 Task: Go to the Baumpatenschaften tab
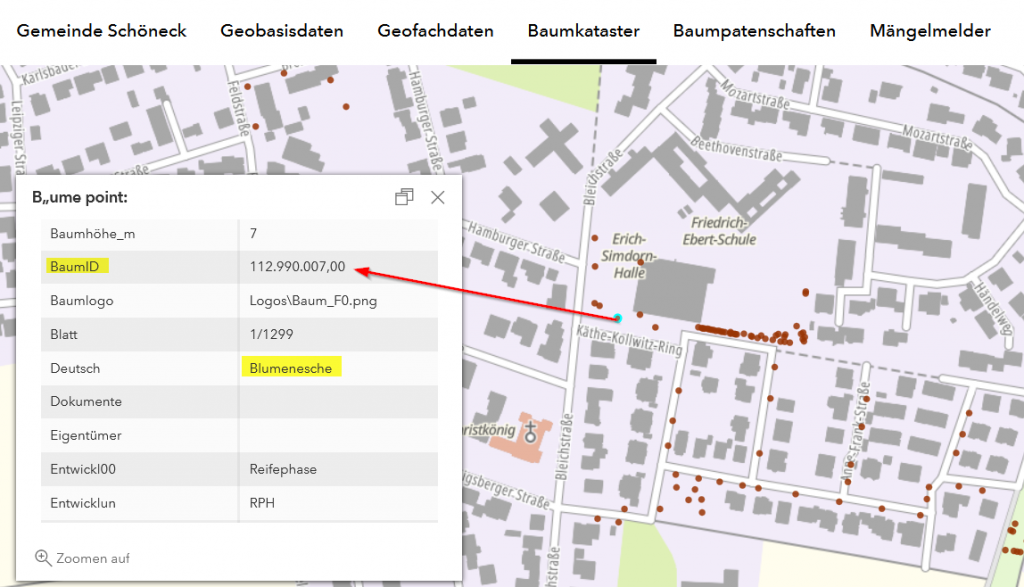[754, 31]
